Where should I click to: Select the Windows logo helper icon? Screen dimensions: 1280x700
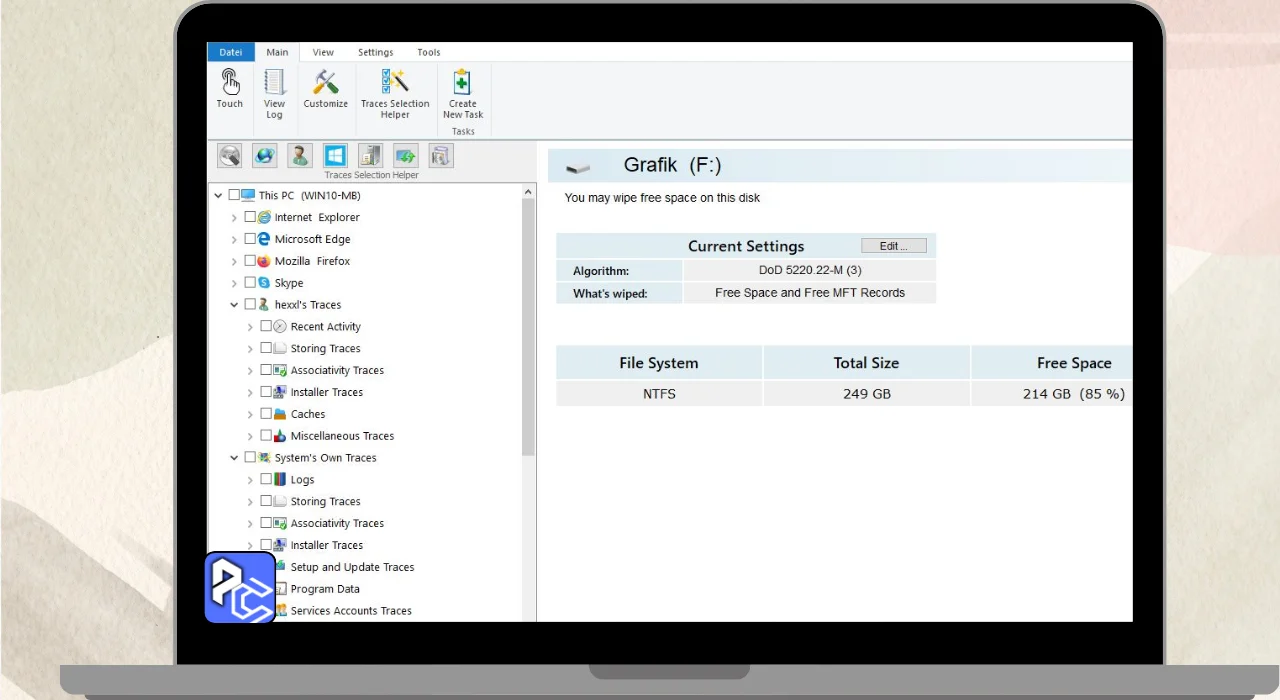(335, 156)
